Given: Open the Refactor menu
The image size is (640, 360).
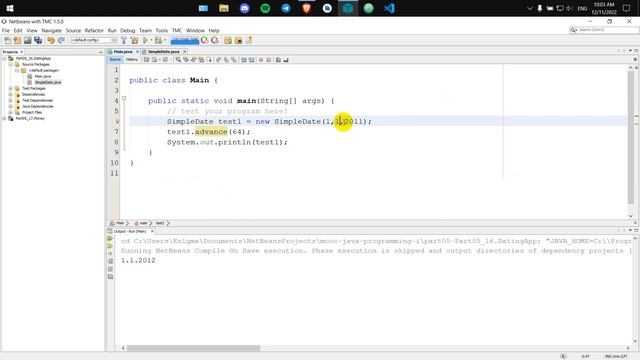Looking at the screenshot, I should click(94, 31).
